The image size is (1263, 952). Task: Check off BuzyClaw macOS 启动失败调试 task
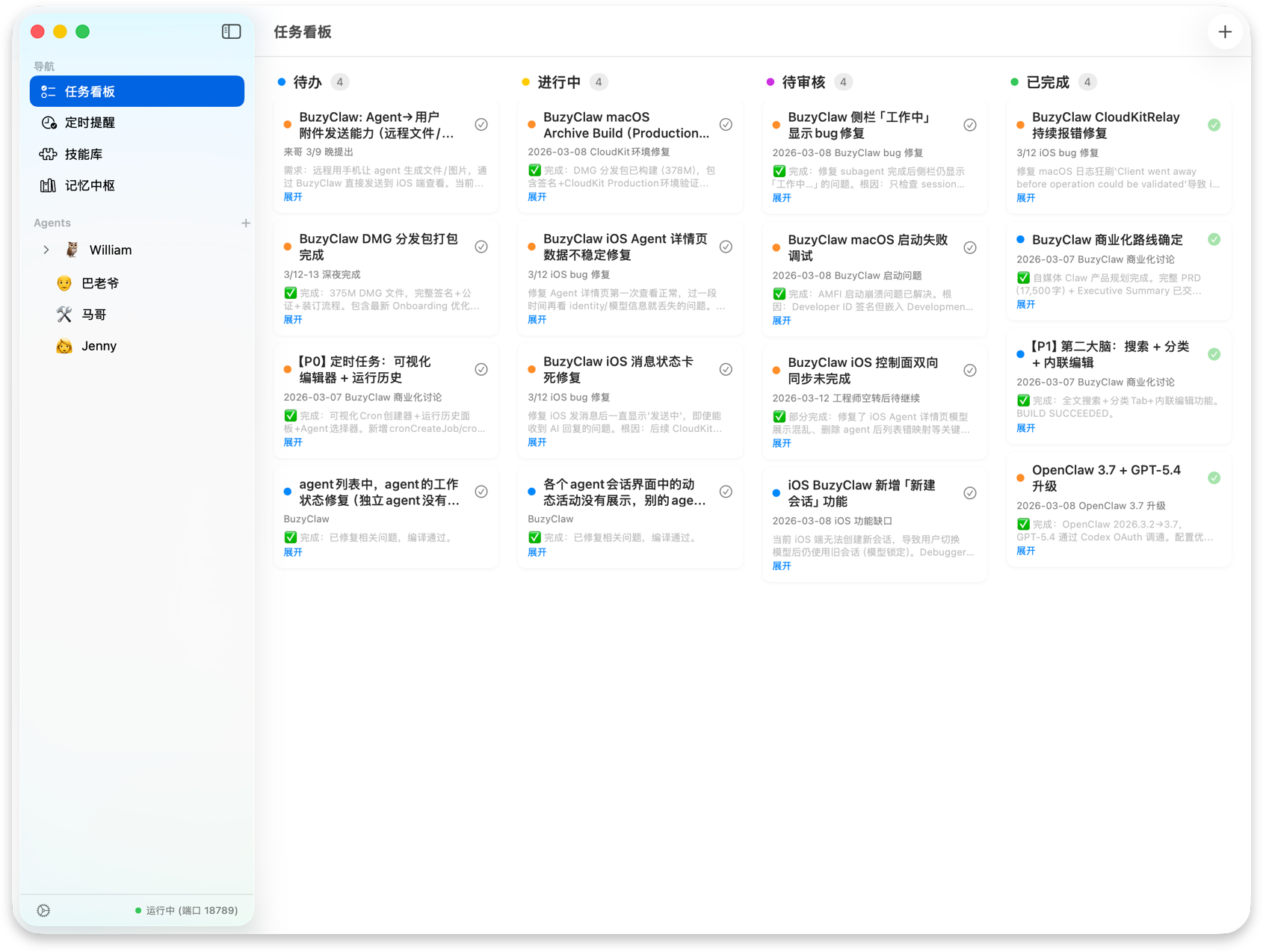pyautogui.click(x=969, y=247)
